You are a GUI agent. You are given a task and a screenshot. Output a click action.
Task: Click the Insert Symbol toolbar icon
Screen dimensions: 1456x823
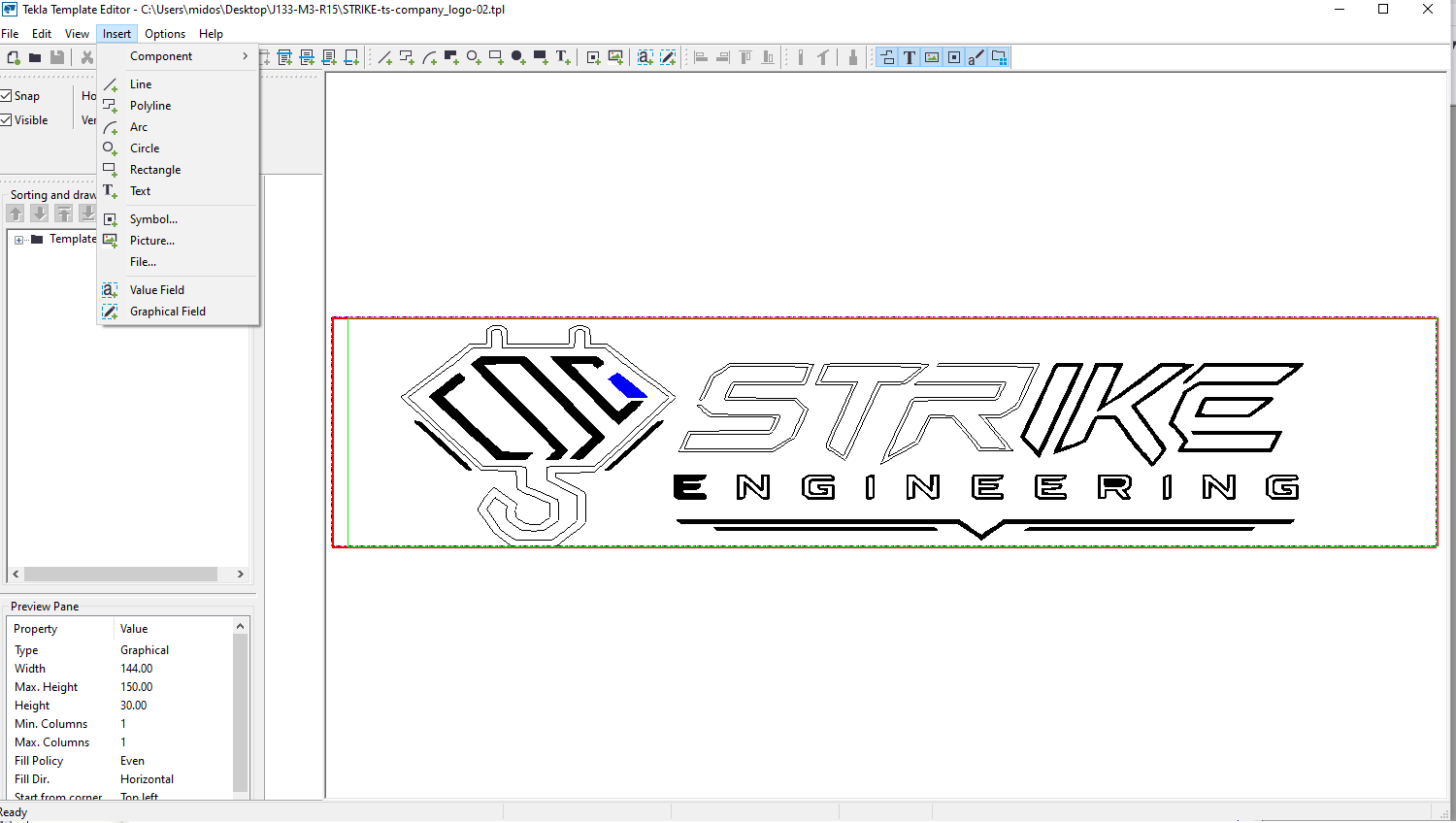pyautogui.click(x=594, y=57)
